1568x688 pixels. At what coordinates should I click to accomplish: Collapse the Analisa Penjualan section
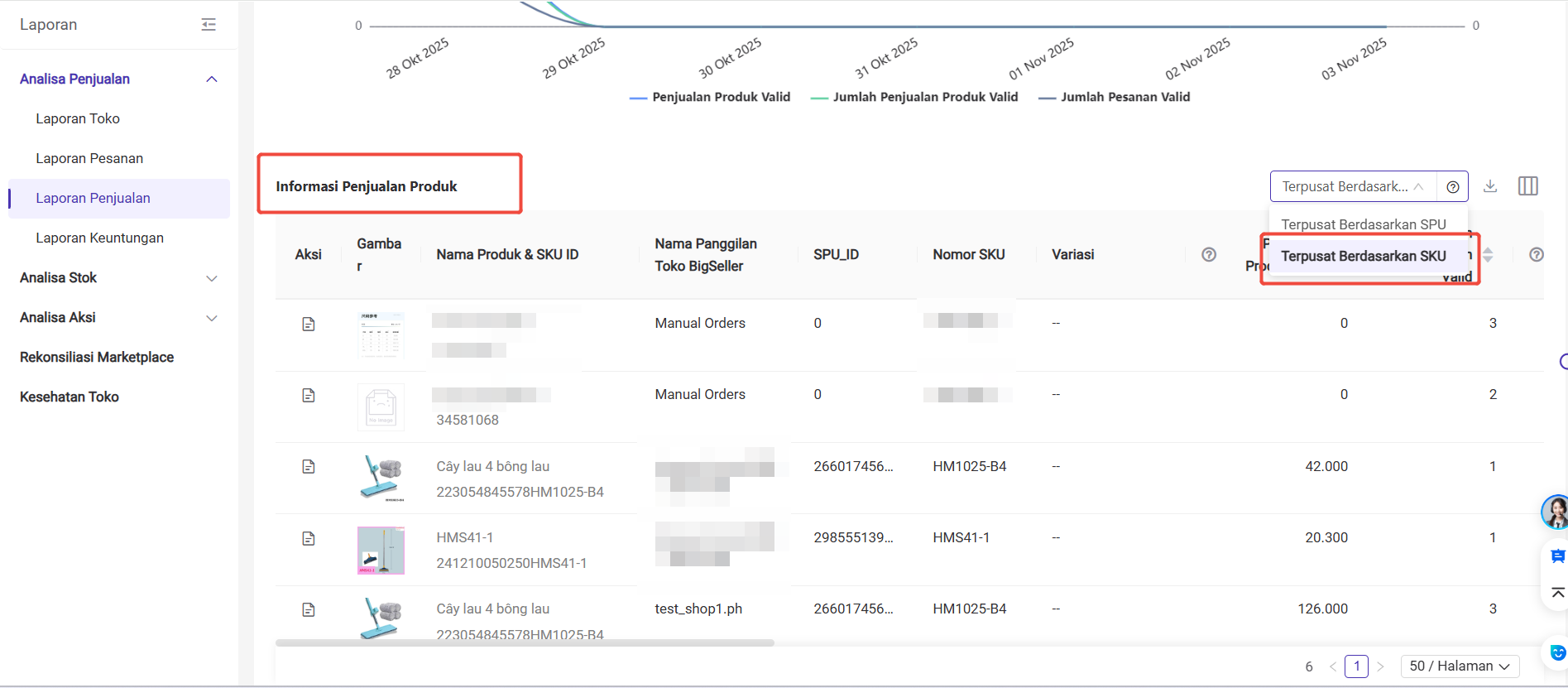coord(212,79)
